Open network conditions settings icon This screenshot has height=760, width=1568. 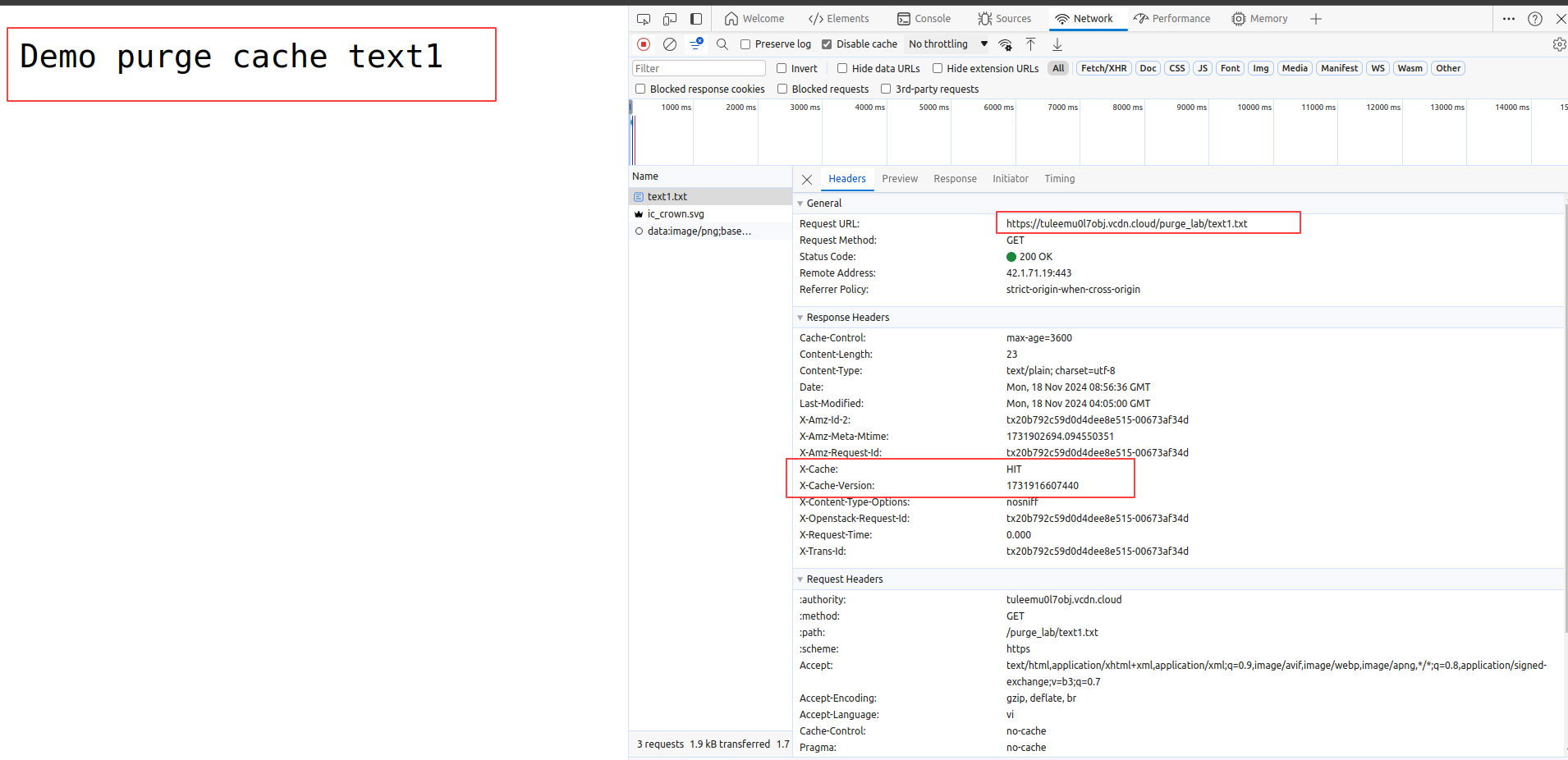coord(1005,44)
